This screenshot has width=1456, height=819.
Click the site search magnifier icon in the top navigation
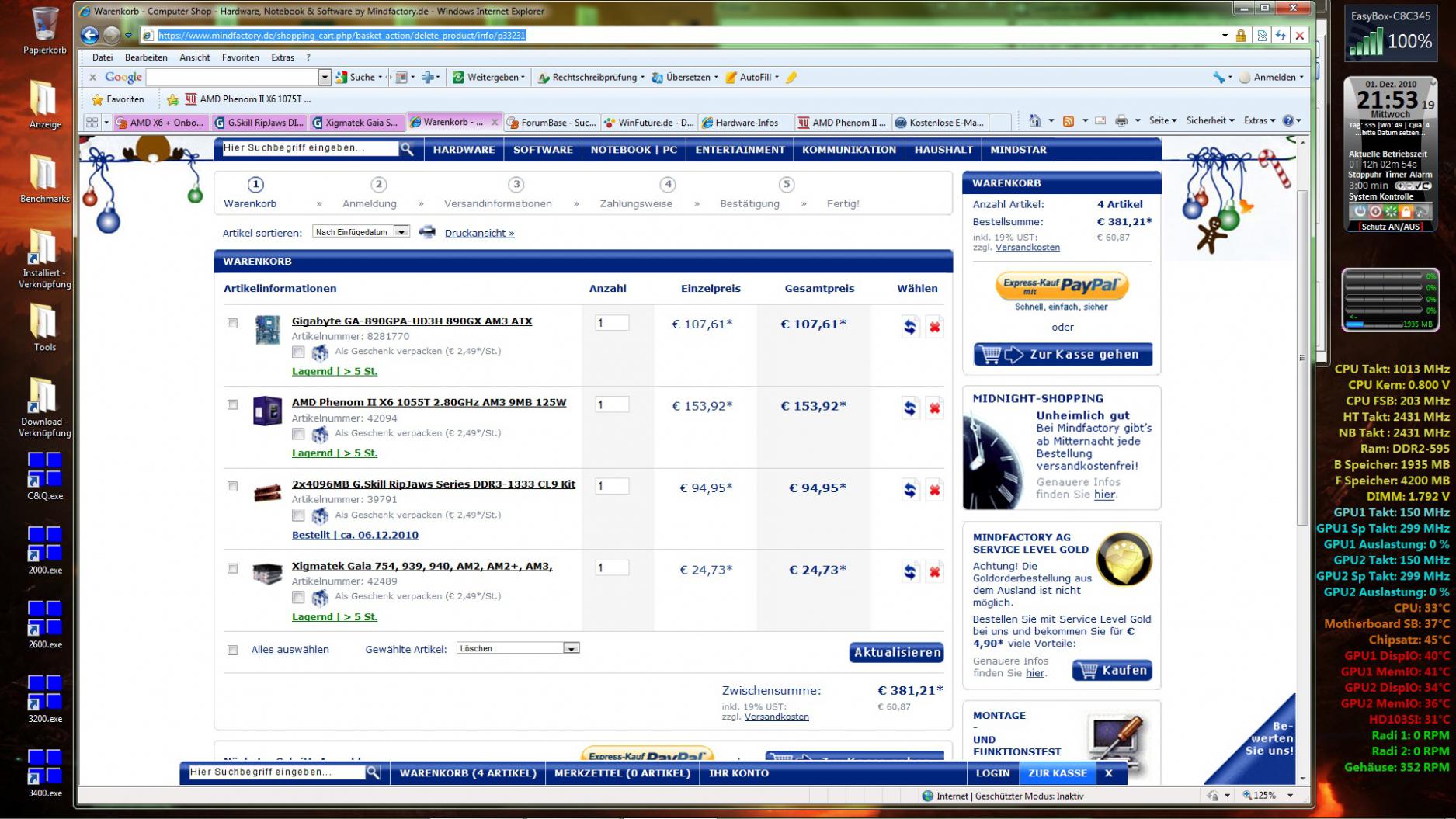[407, 149]
